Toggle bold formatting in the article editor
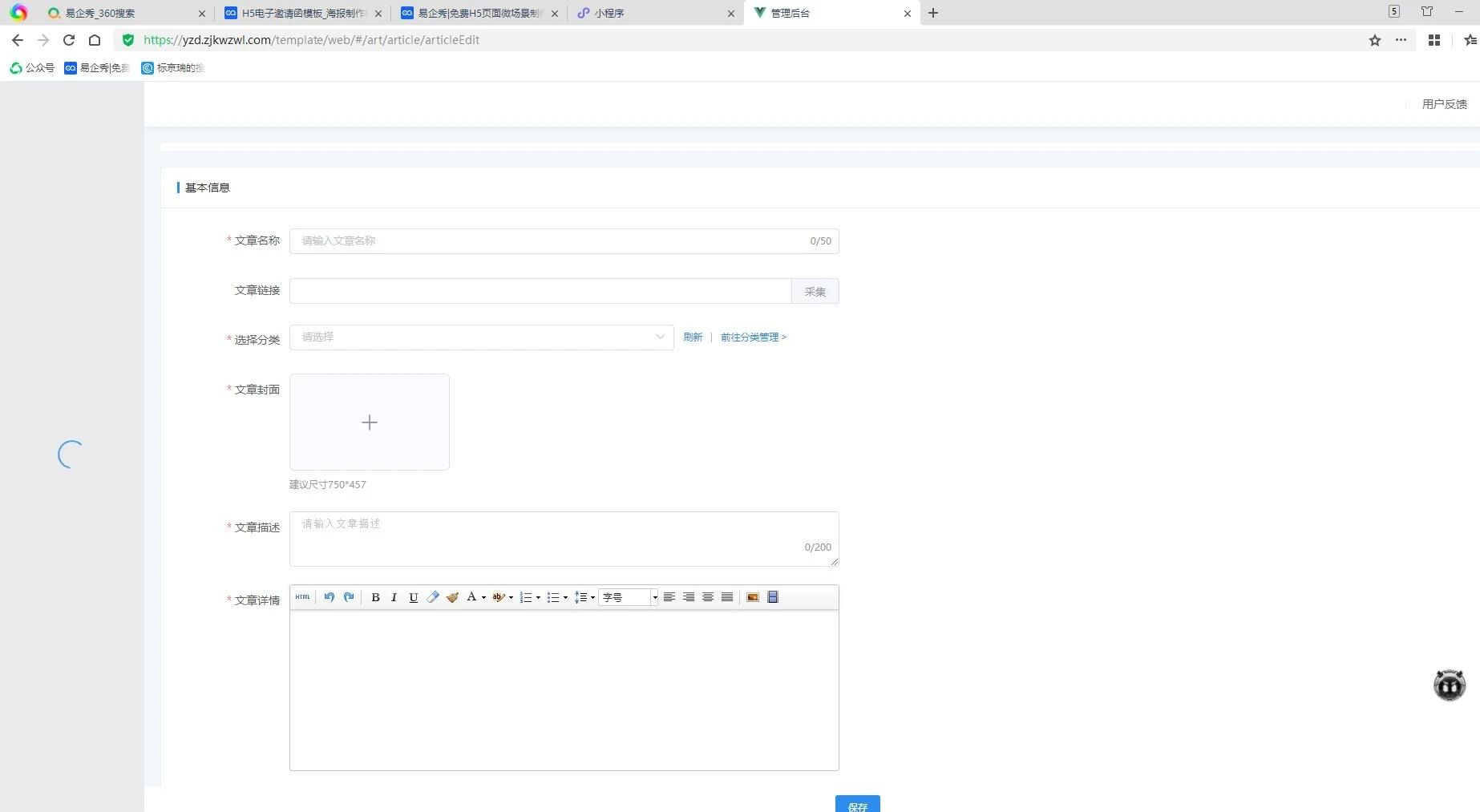Viewport: 1480px width, 812px height. [375, 597]
